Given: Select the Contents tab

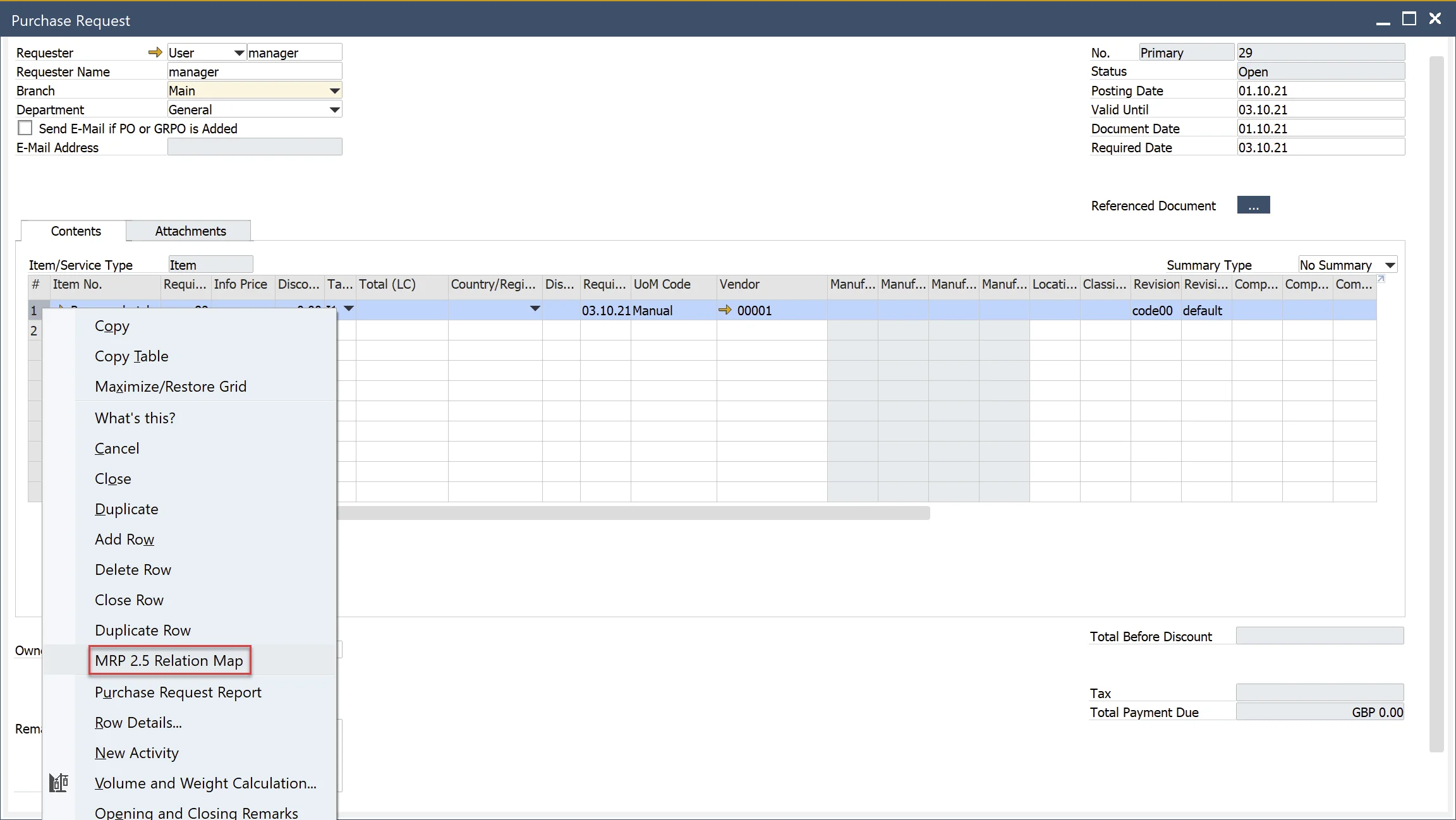Looking at the screenshot, I should 75,231.
